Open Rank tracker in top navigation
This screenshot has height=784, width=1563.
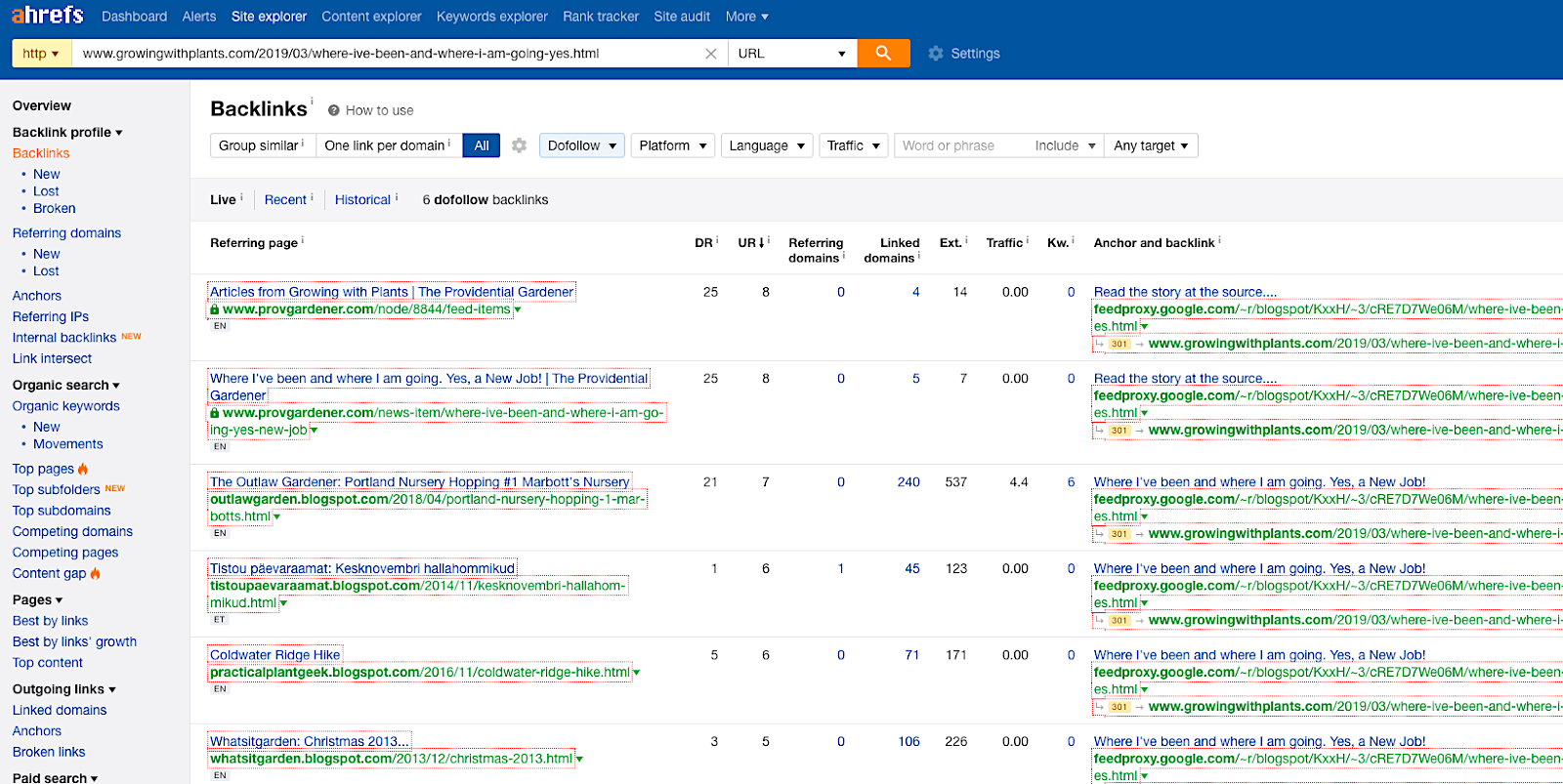tap(601, 17)
